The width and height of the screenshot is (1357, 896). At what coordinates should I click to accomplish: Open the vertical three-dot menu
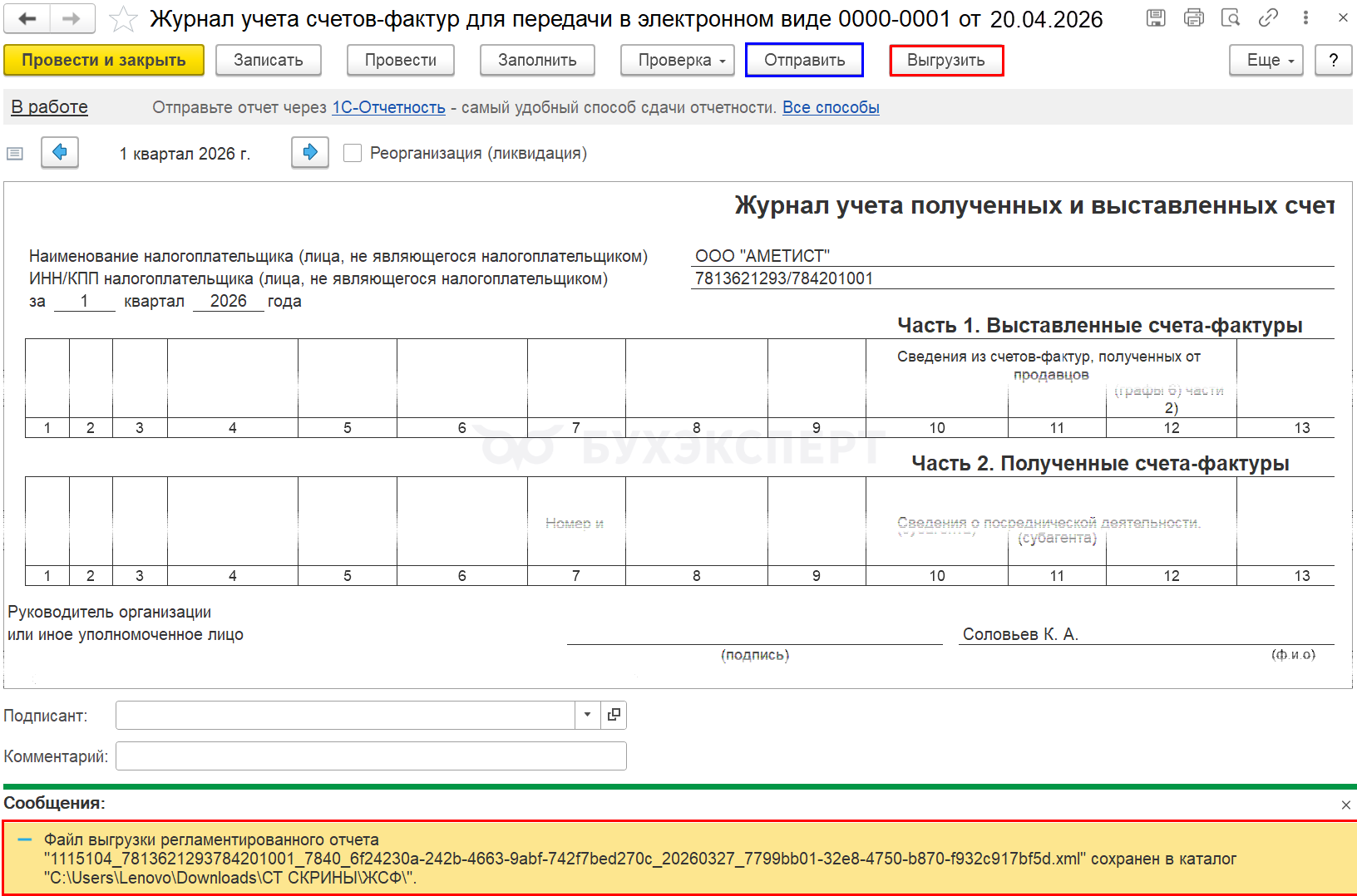pos(1305,17)
